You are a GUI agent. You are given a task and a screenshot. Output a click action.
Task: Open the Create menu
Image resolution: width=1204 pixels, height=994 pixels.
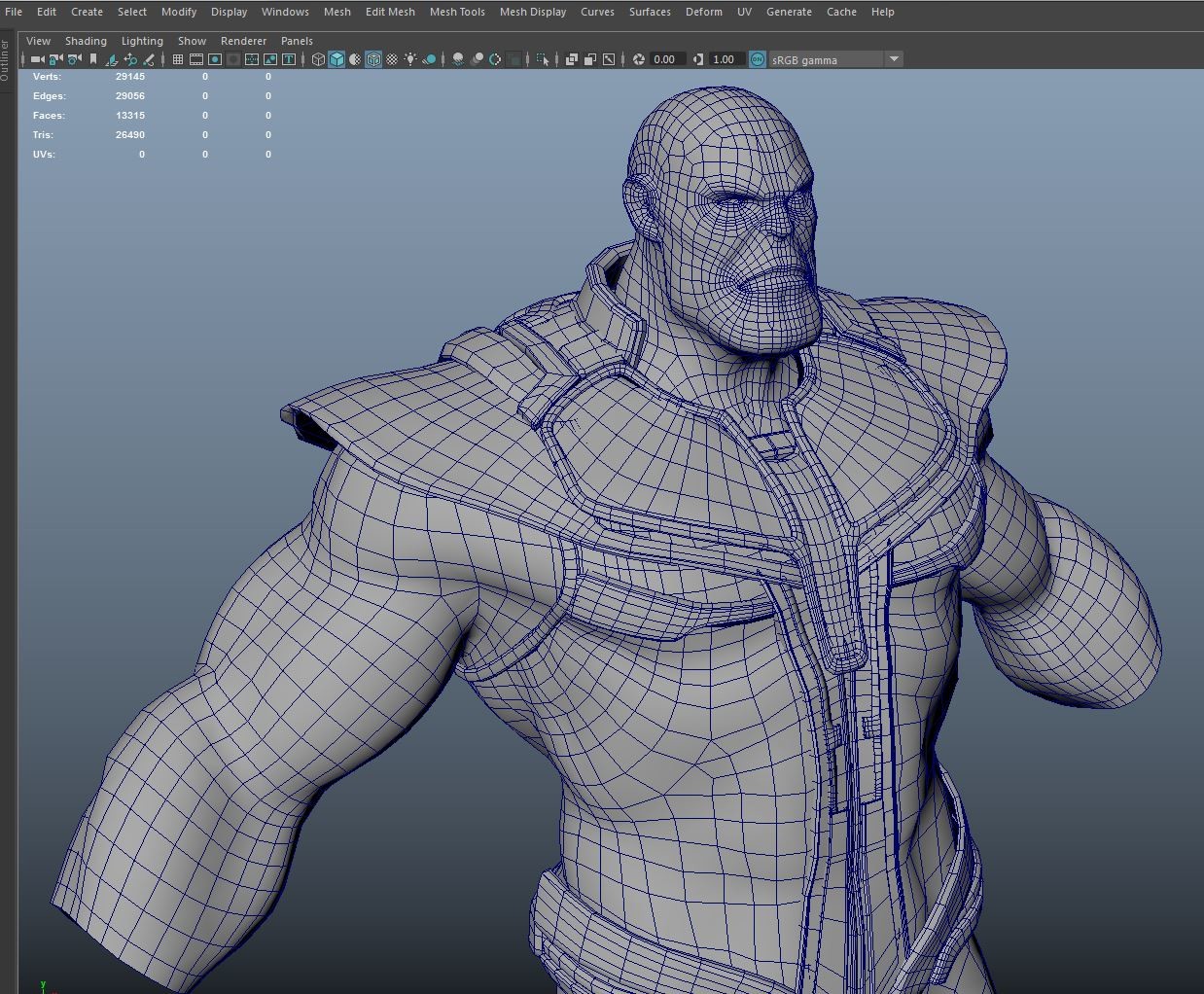[87, 12]
